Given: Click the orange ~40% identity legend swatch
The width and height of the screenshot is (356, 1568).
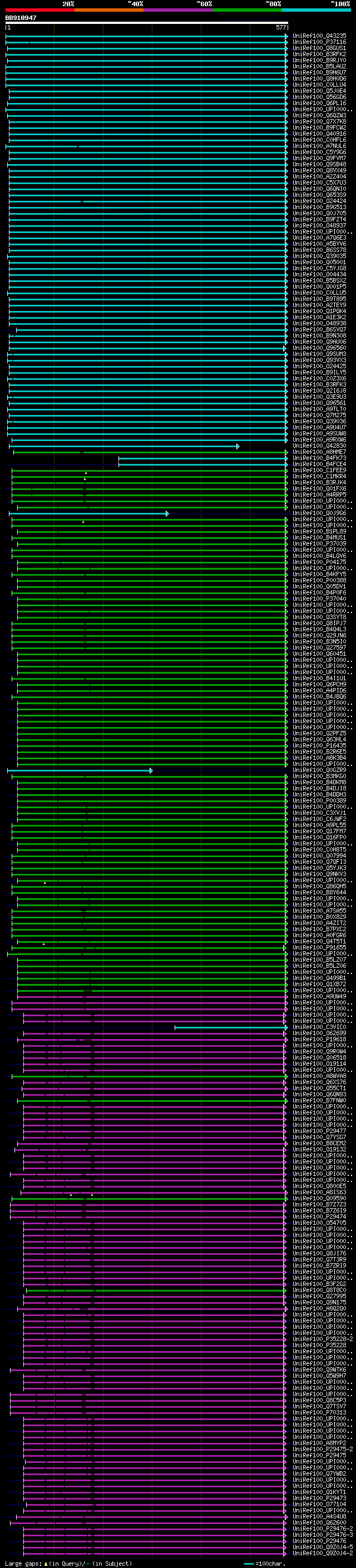Looking at the screenshot, I should tap(109, 10).
